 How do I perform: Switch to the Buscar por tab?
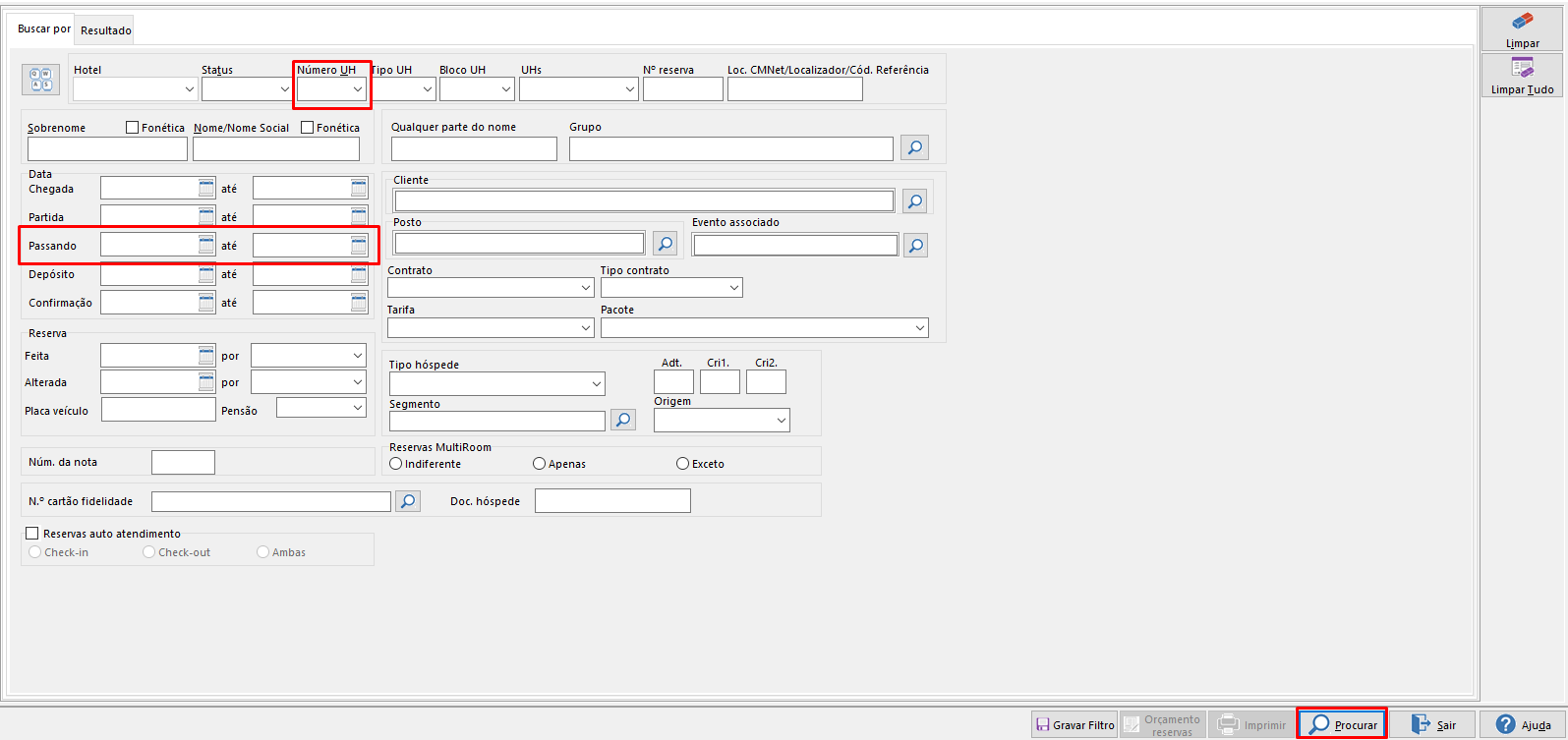(x=43, y=28)
